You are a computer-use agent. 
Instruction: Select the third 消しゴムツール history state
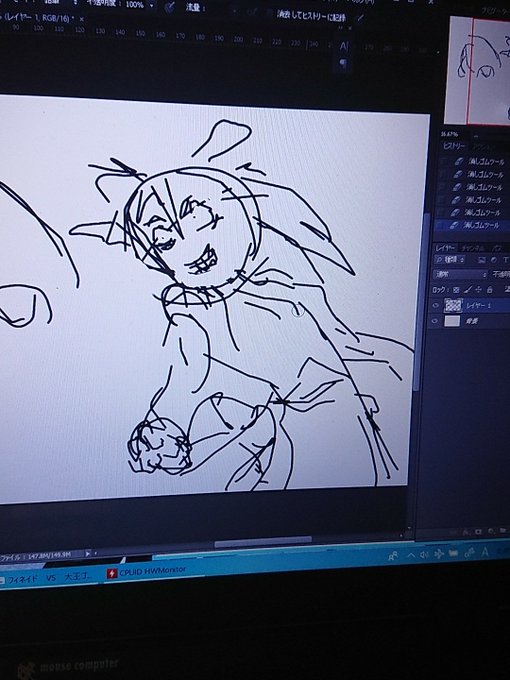click(x=478, y=187)
